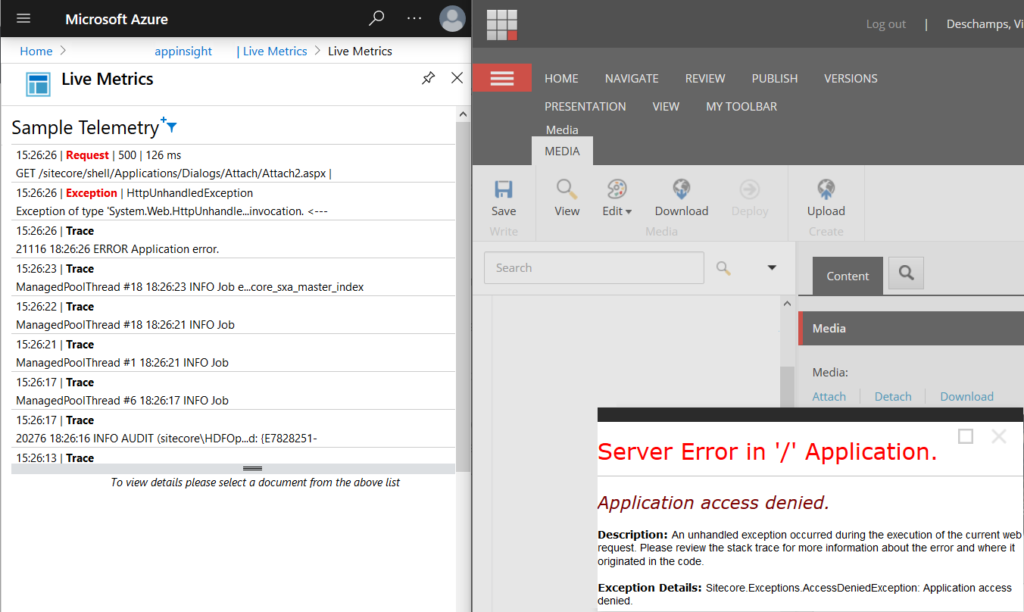Click the telemetry list scrollbar up arrow

tap(463, 114)
